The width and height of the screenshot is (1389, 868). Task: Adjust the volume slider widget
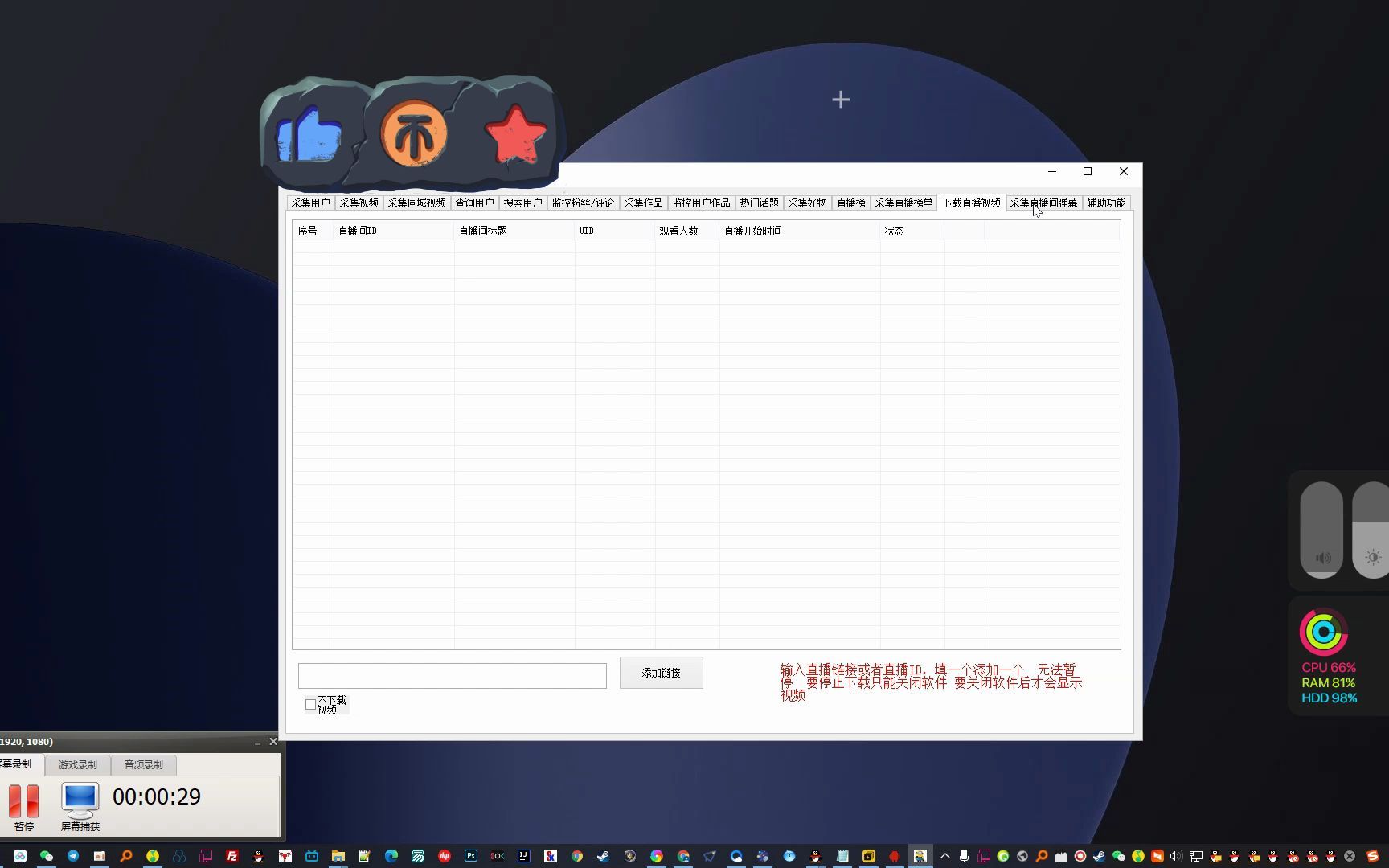coord(1321,530)
